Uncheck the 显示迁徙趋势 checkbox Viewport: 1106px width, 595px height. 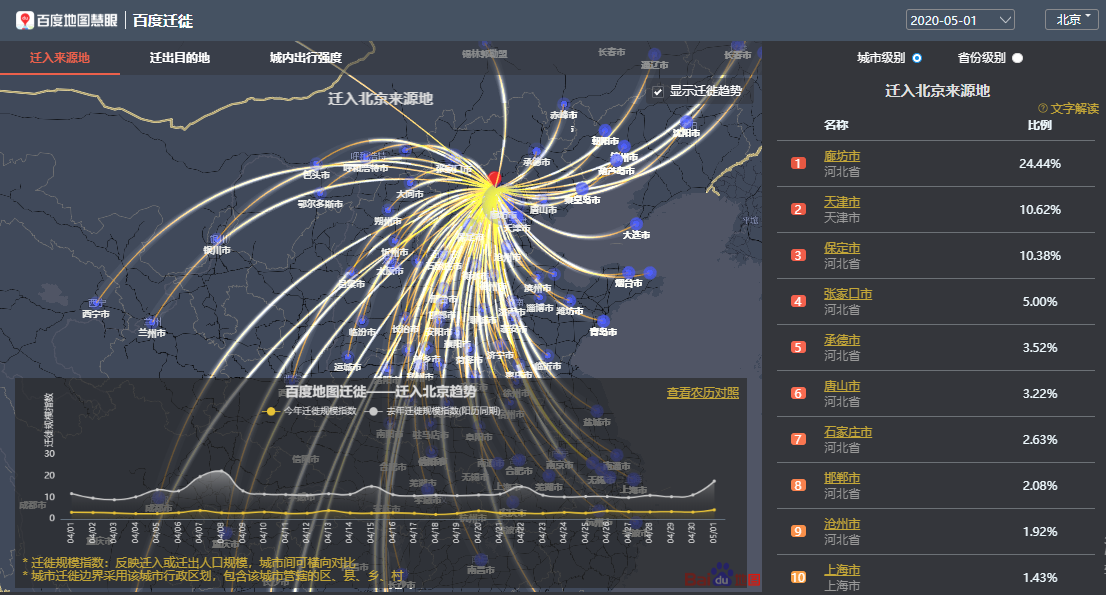658,92
